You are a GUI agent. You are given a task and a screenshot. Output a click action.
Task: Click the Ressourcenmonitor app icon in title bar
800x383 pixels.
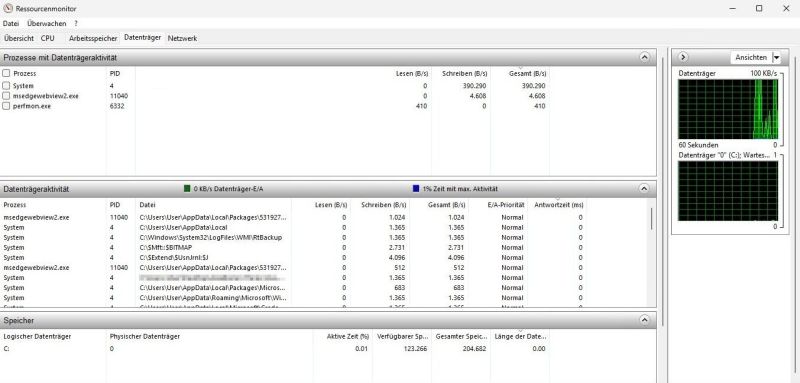[x=7, y=9]
